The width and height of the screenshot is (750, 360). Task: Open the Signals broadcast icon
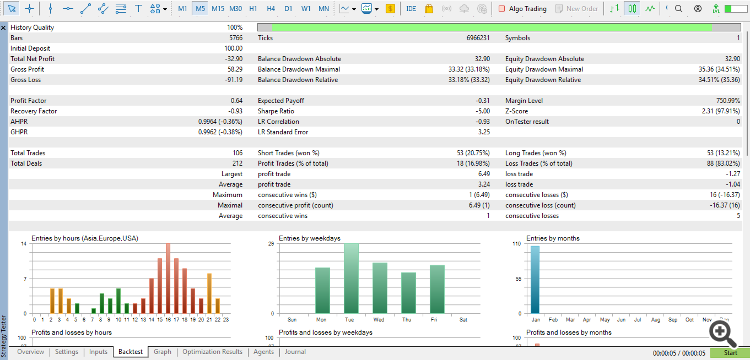(447, 8)
